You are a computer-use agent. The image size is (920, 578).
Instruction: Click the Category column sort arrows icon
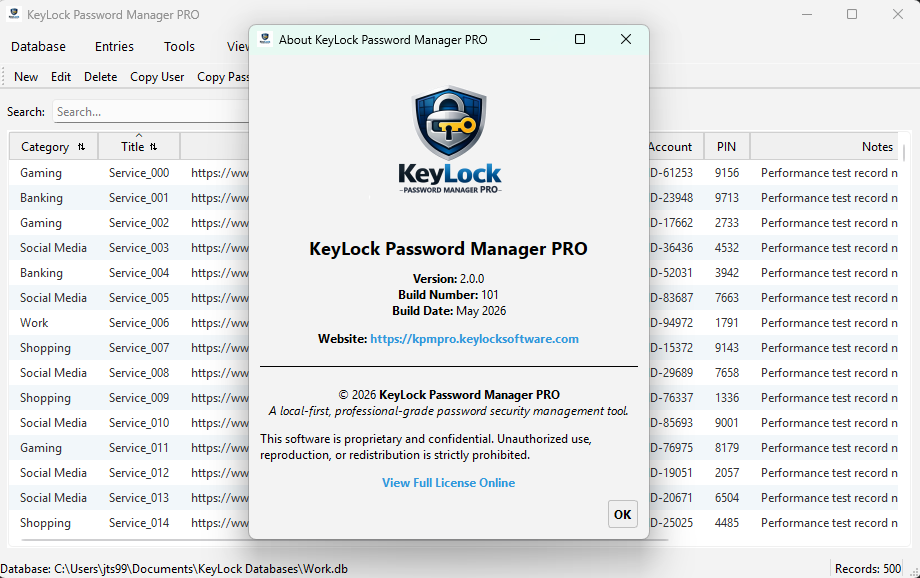[x=82, y=147]
